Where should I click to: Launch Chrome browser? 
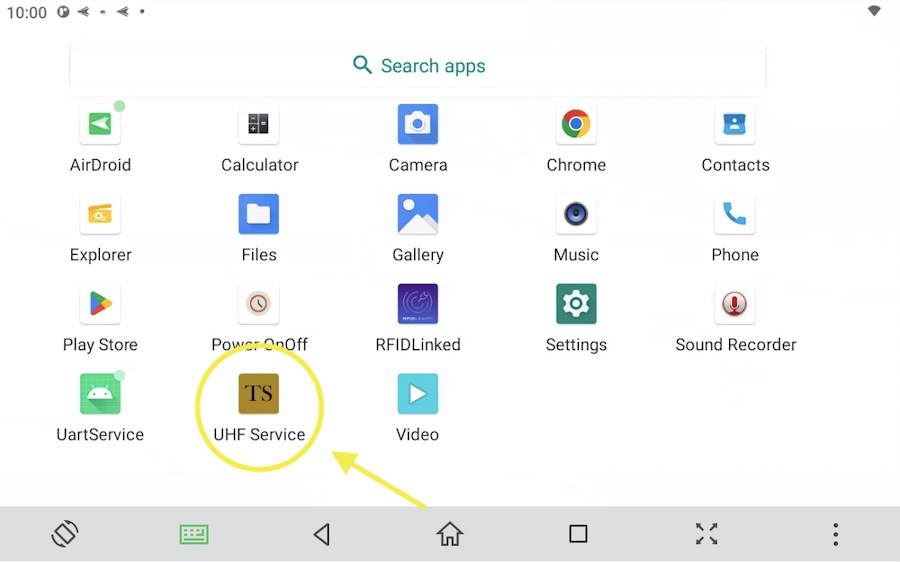(x=576, y=124)
